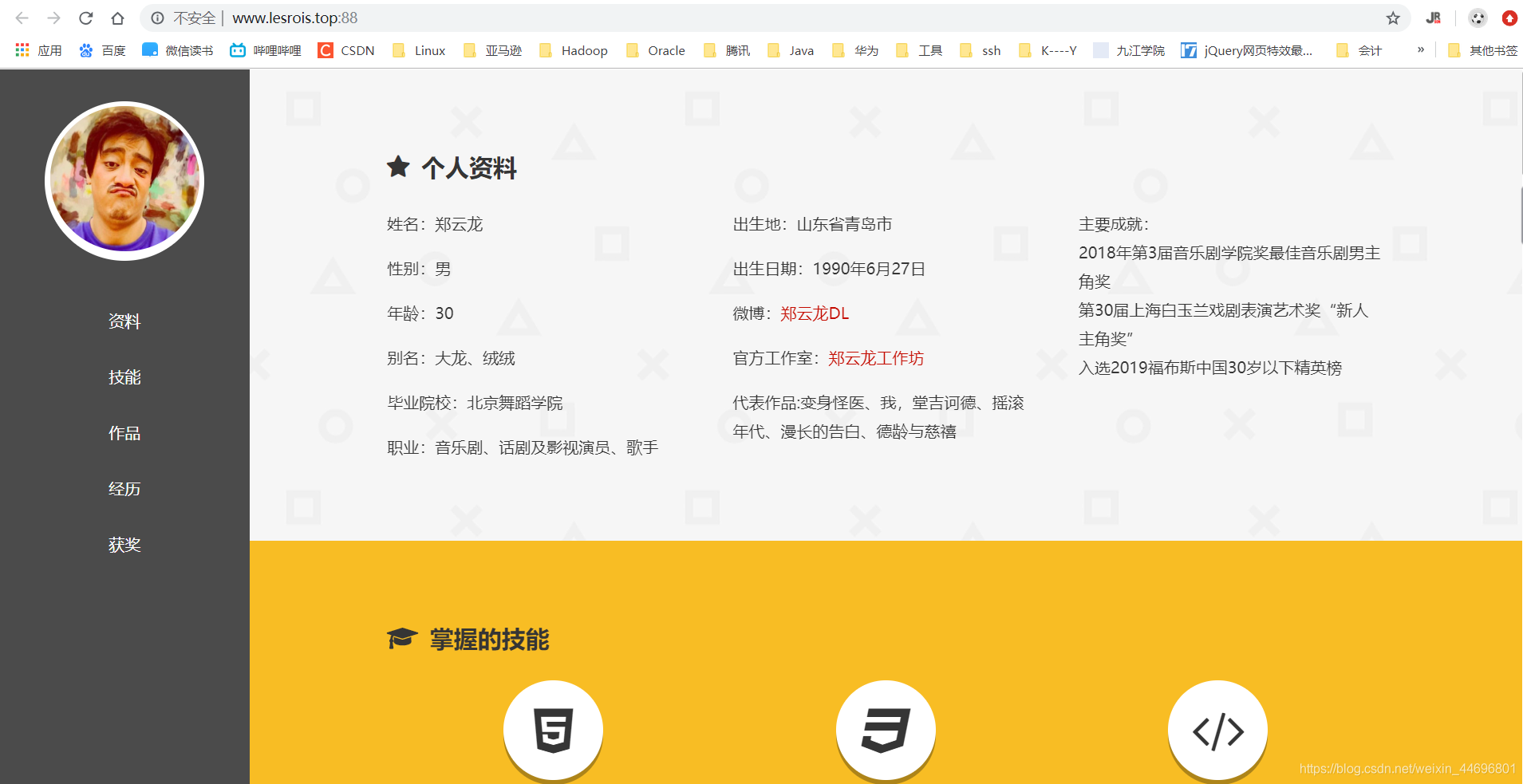1523x784 pixels.
Task: Open the CSDN bookmark
Action: pos(346,50)
